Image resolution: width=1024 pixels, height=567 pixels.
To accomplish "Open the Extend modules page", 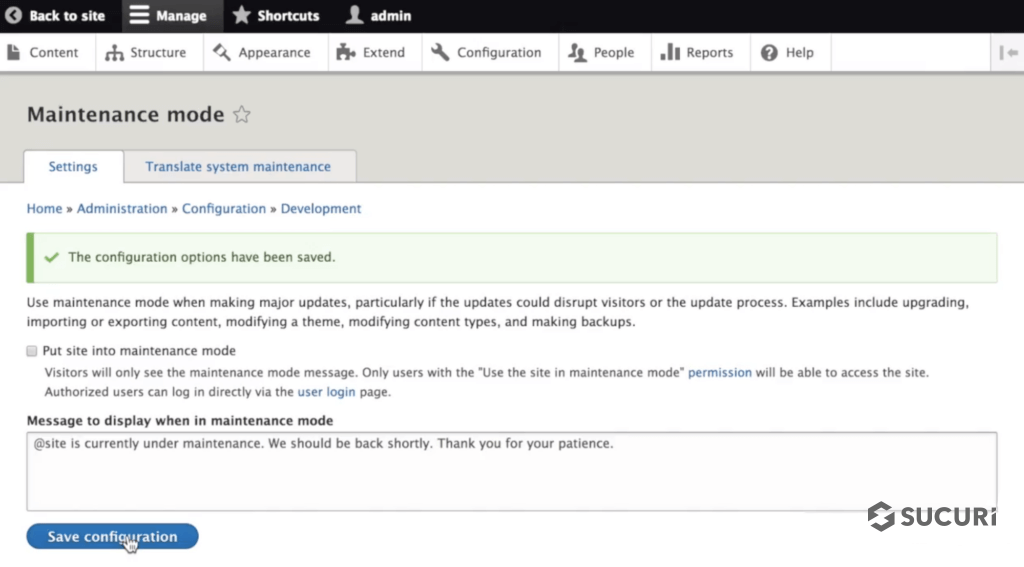I will [371, 53].
